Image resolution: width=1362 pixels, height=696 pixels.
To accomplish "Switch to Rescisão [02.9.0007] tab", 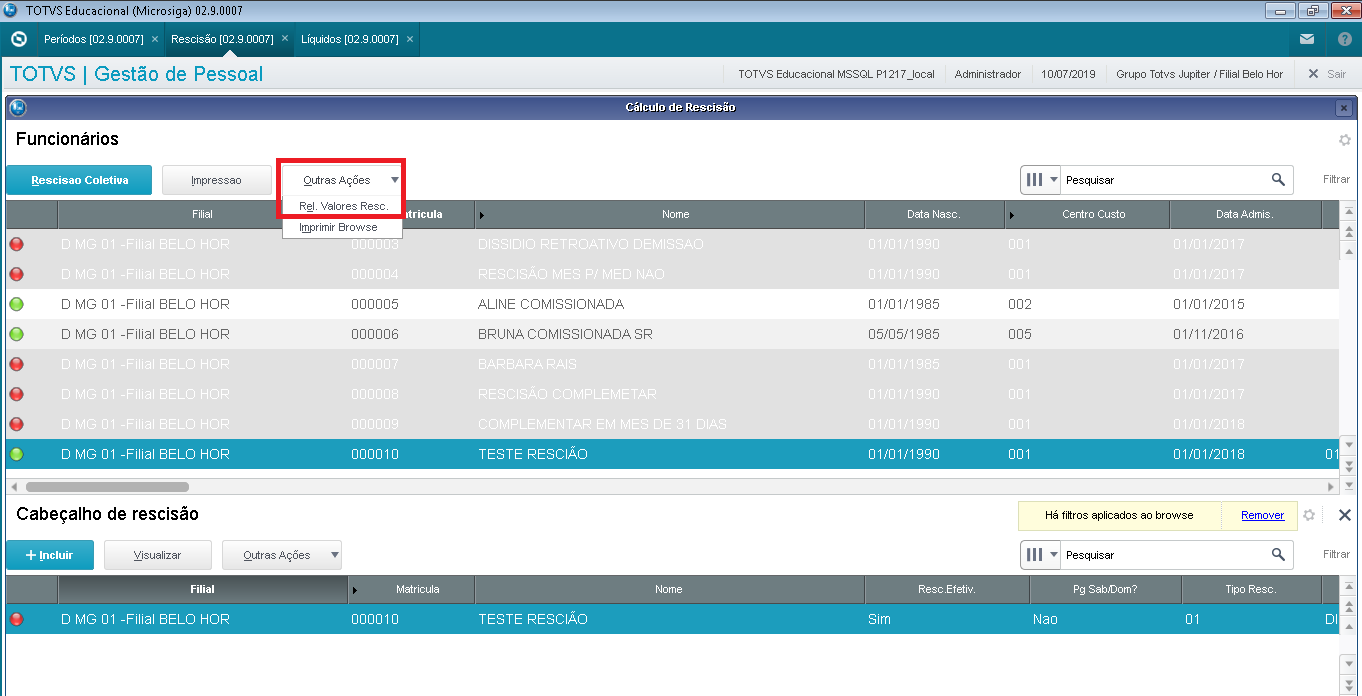I will 222,39.
